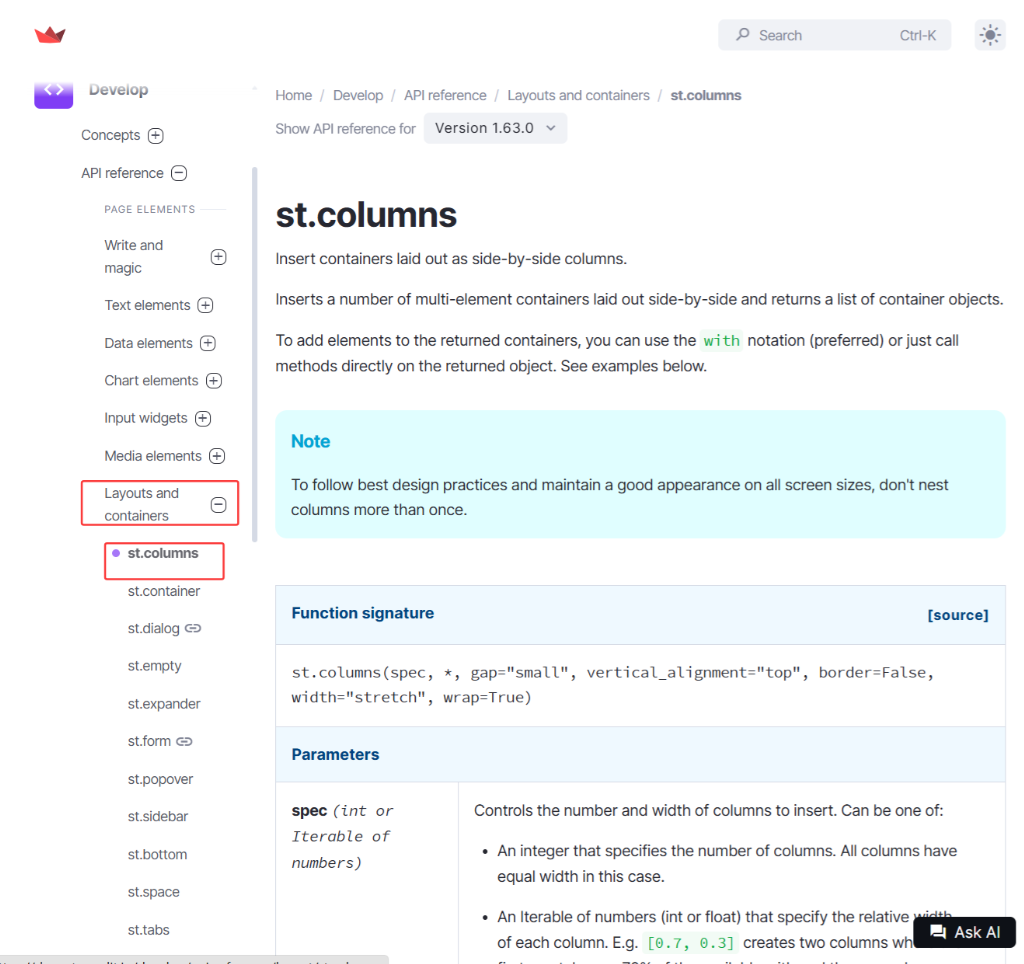Go to Layouts and containers breadcrumb
Image resolution: width=1024 pixels, height=964 pixels.
pyautogui.click(x=578, y=95)
